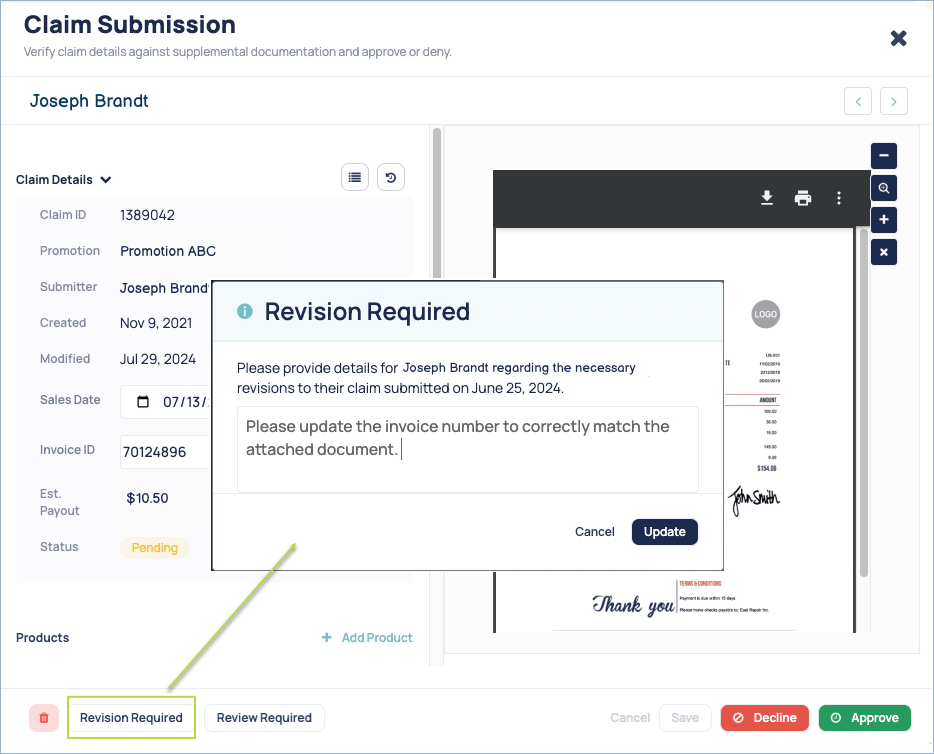
Task: Decline the claim
Action: 764,717
